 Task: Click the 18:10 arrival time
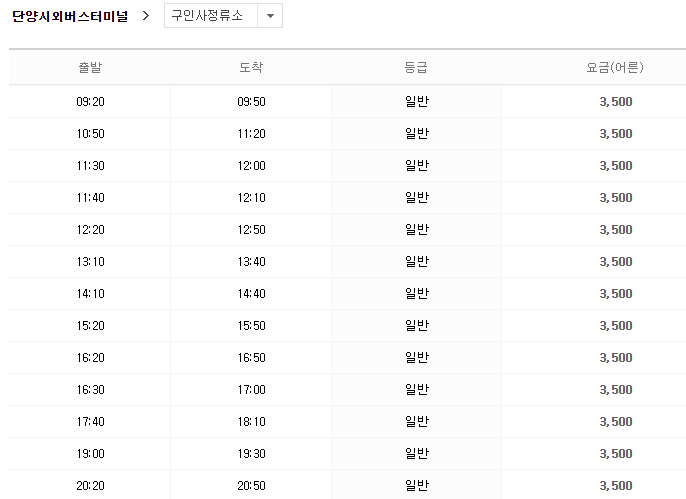tap(251, 422)
